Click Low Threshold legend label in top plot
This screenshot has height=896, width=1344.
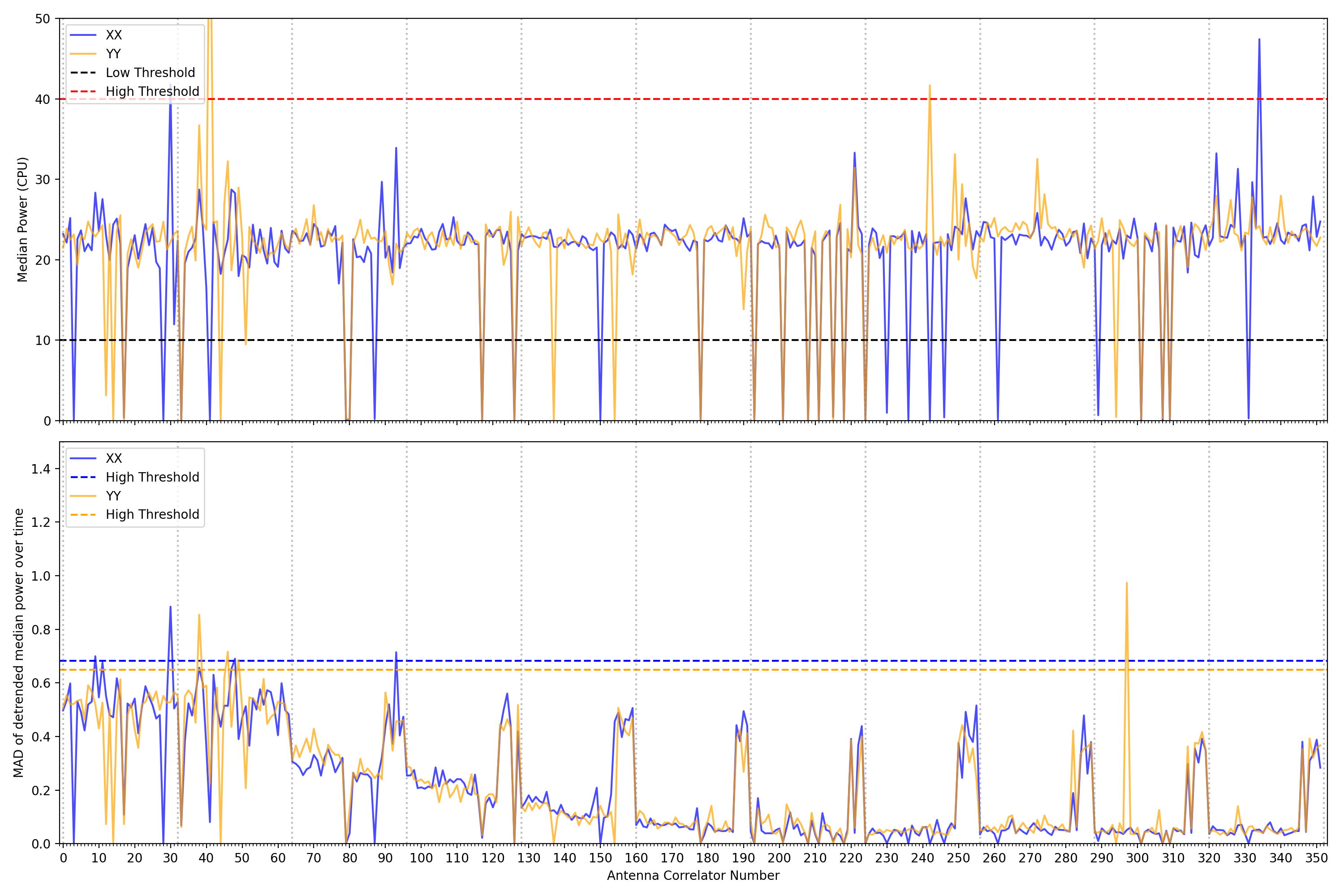(x=150, y=73)
